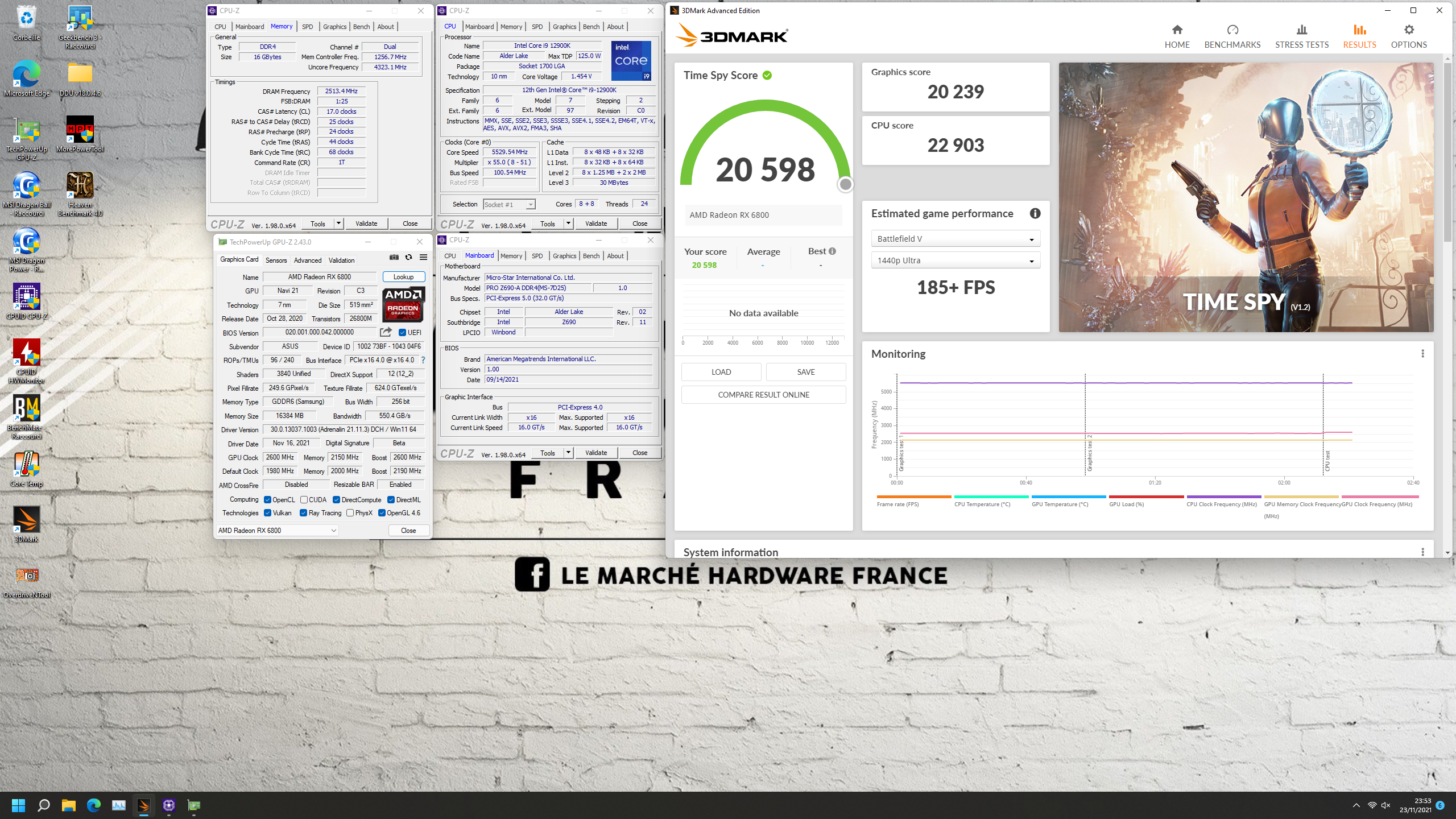Expand Tools arrow in CPU-Z CPU window
The image size is (1456, 819).
568,224
